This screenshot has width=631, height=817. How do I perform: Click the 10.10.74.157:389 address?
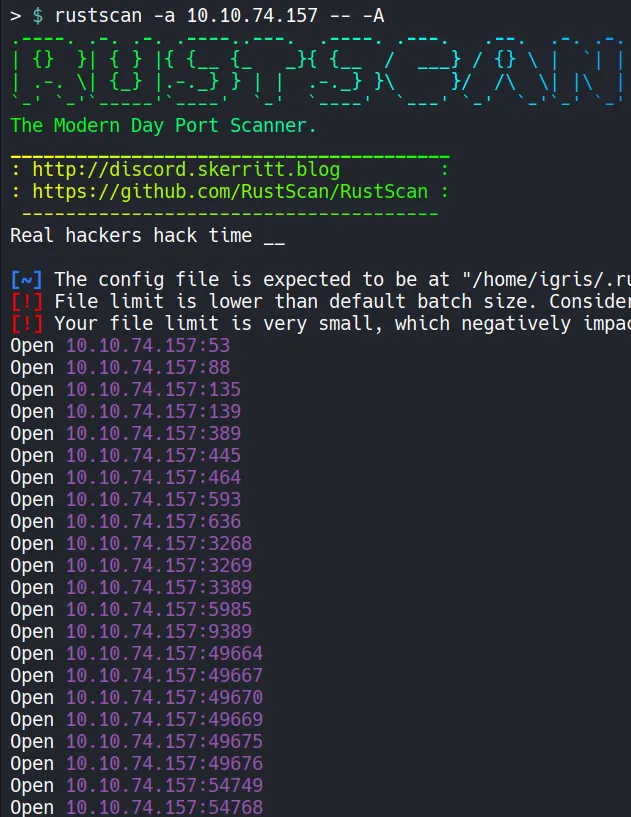pyautogui.click(x=153, y=433)
